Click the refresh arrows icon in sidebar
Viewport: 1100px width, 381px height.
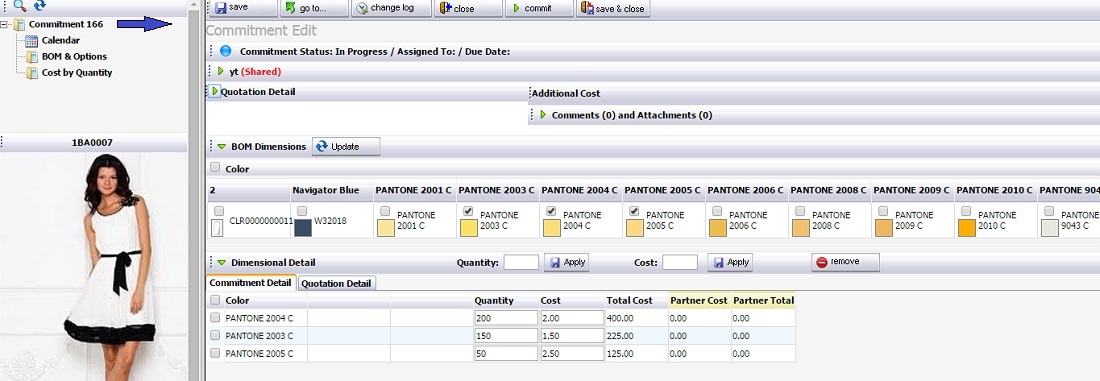pyautogui.click(x=40, y=6)
